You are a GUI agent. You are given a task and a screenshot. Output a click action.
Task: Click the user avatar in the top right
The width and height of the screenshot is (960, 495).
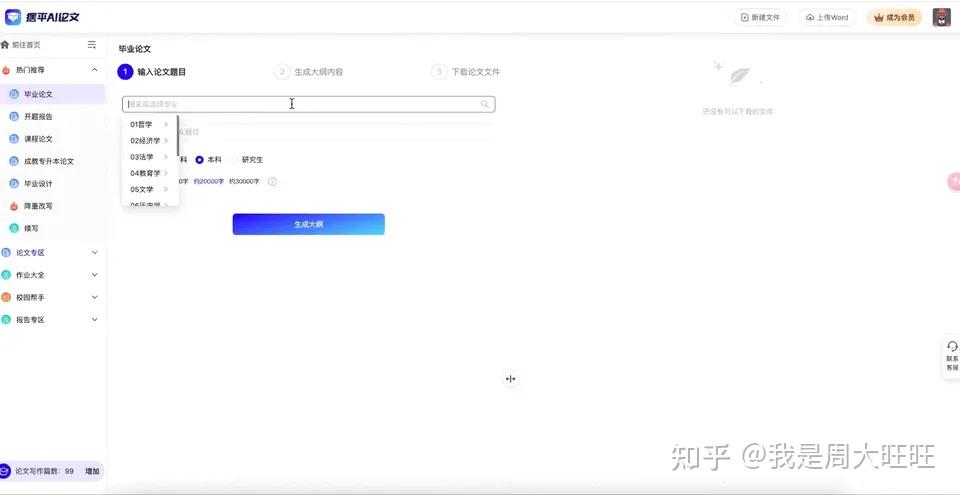tap(942, 18)
